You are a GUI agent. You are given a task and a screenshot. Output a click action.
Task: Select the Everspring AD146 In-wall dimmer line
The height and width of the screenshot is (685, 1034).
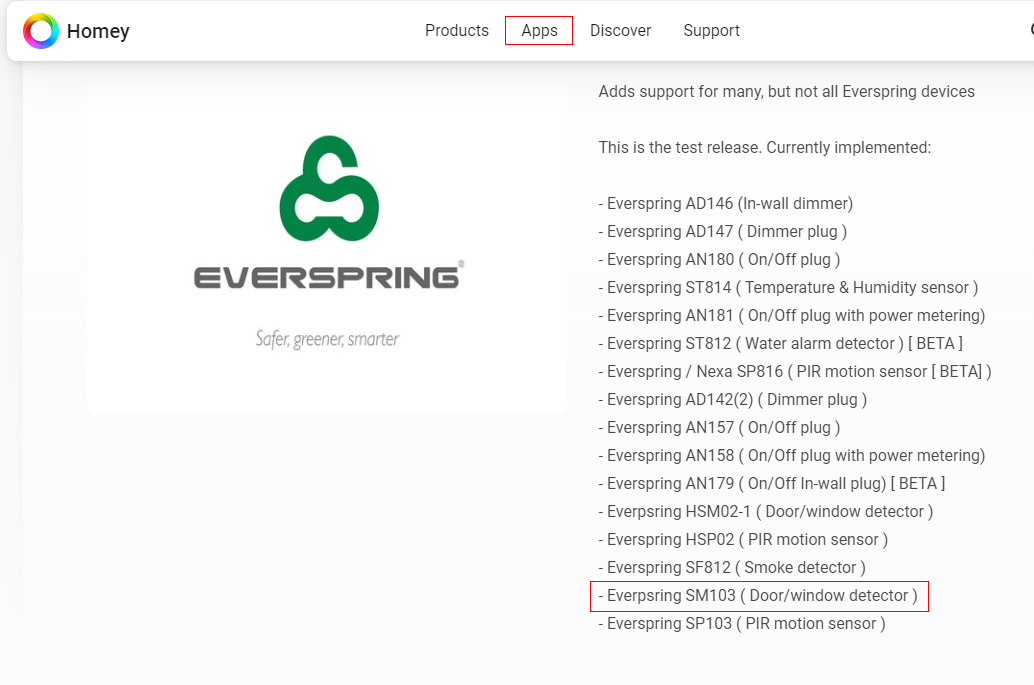(726, 204)
